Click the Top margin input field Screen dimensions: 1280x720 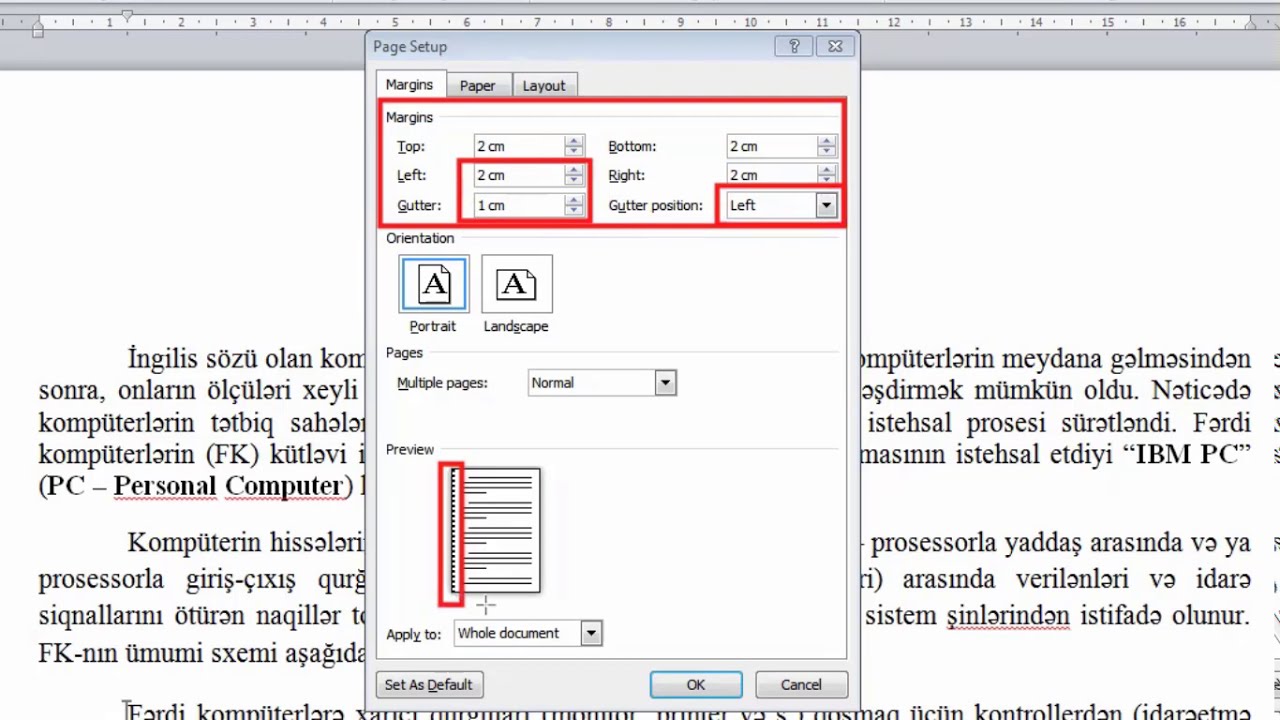pyautogui.click(x=519, y=146)
